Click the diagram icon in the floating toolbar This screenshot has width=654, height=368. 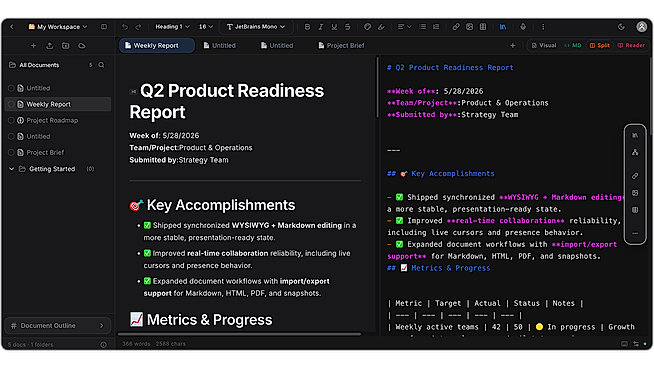[635, 152]
